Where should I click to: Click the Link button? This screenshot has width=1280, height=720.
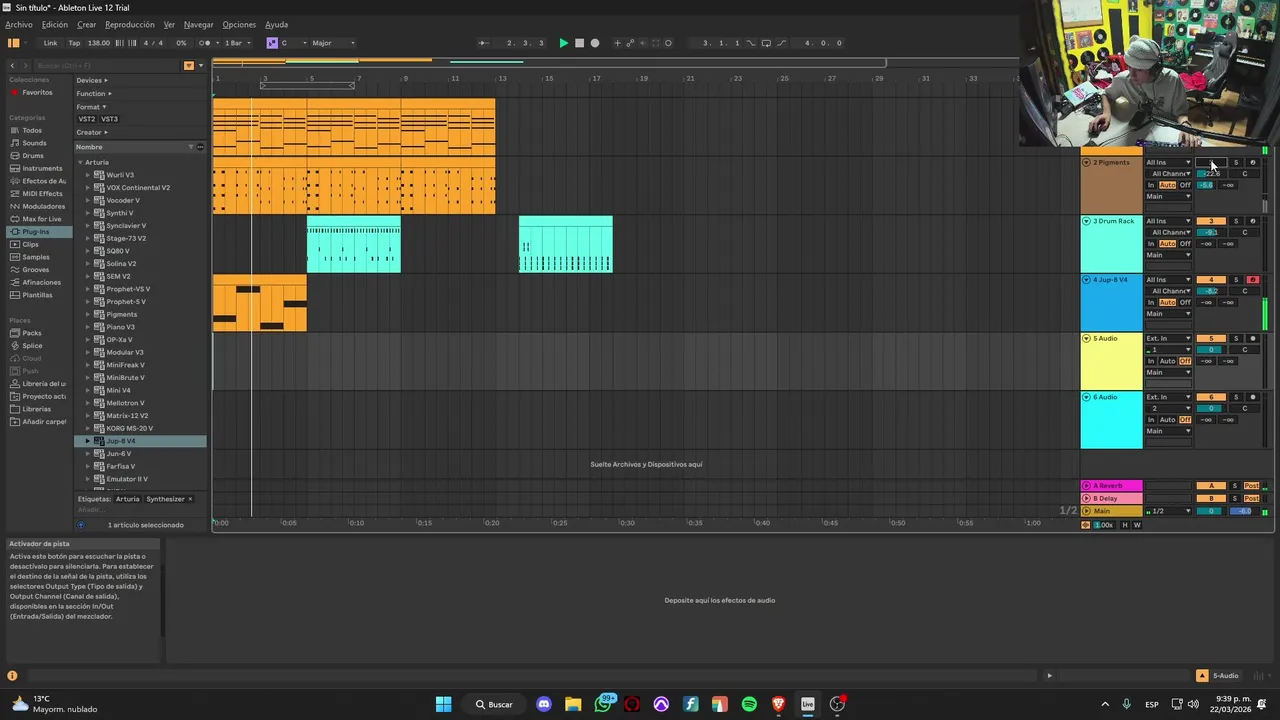(x=50, y=43)
